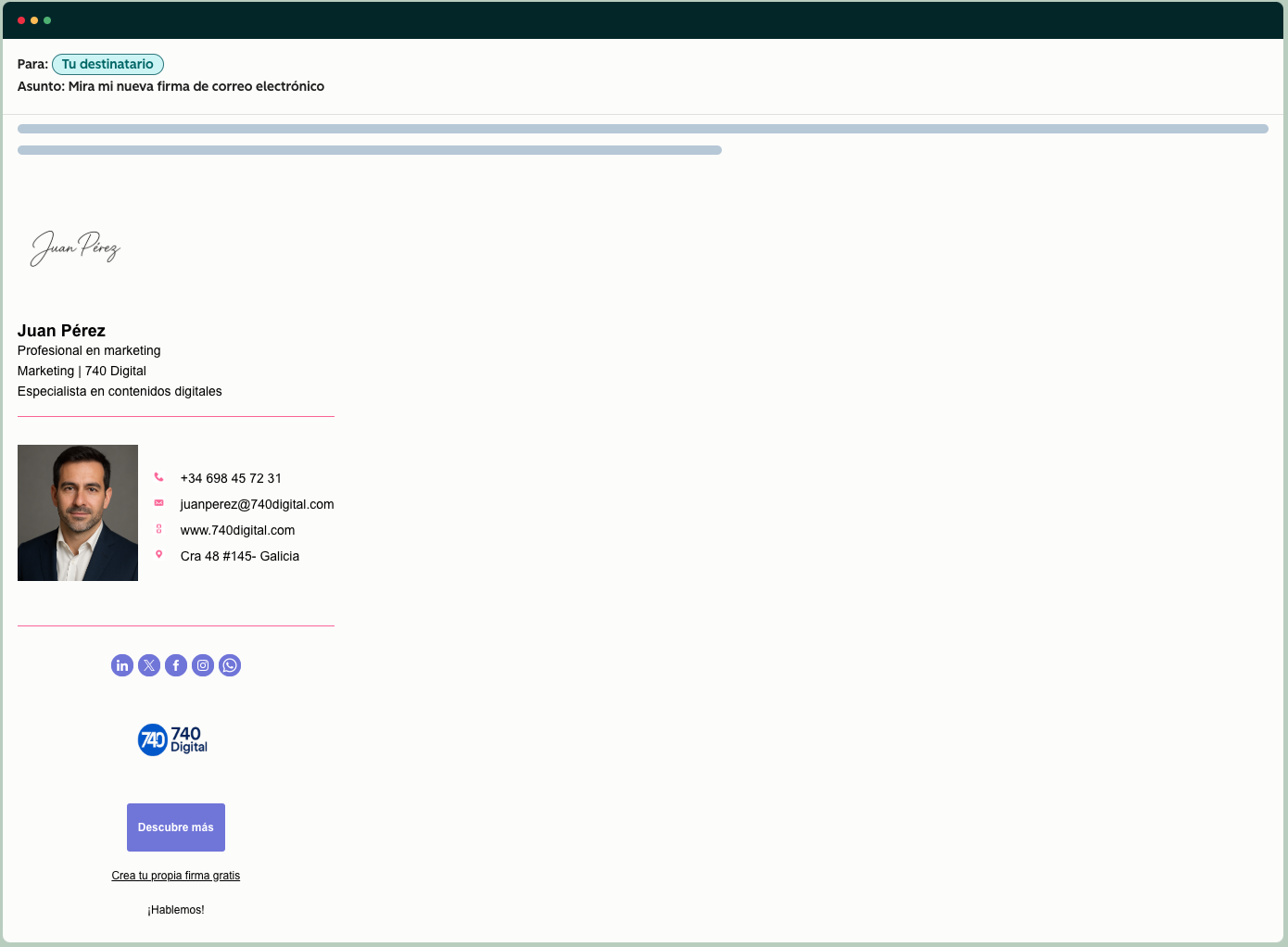Click the handwritten Juan Pérez signature image
This screenshot has width=1288, height=947.
75,247
